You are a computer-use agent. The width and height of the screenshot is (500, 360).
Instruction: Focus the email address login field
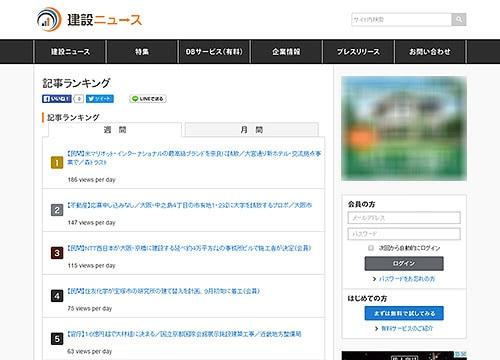tap(404, 218)
